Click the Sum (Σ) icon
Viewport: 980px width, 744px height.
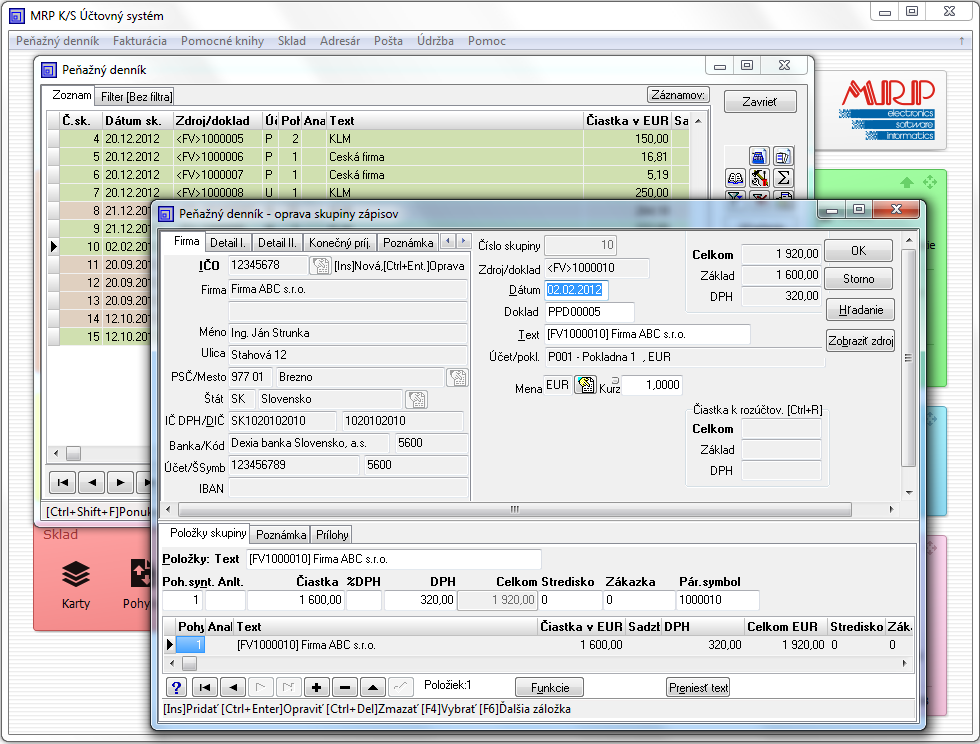[784, 178]
